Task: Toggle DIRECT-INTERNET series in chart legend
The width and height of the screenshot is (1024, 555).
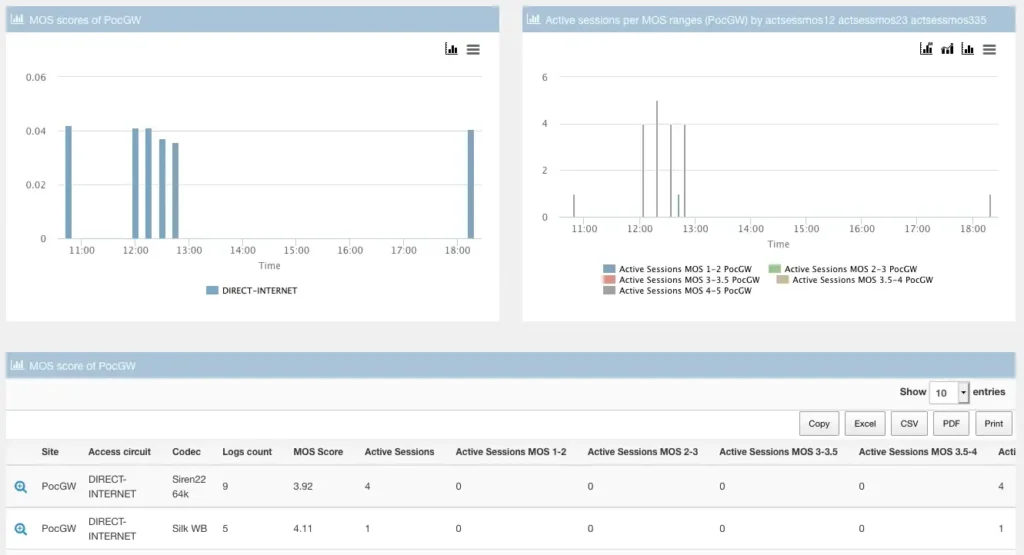Action: tap(252, 290)
